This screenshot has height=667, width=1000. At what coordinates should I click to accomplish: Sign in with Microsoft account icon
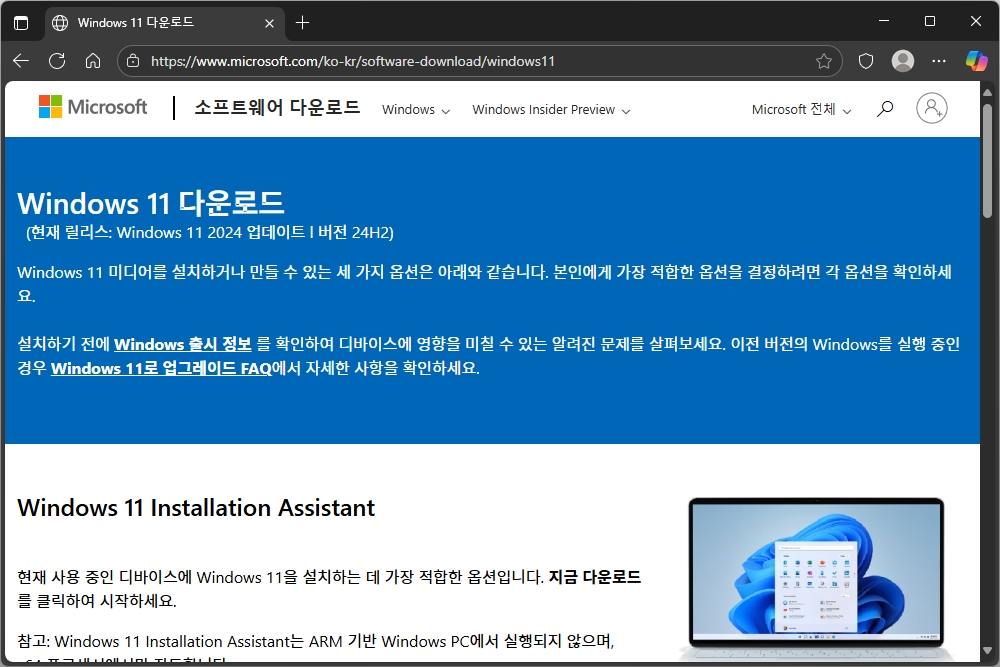[x=932, y=108]
